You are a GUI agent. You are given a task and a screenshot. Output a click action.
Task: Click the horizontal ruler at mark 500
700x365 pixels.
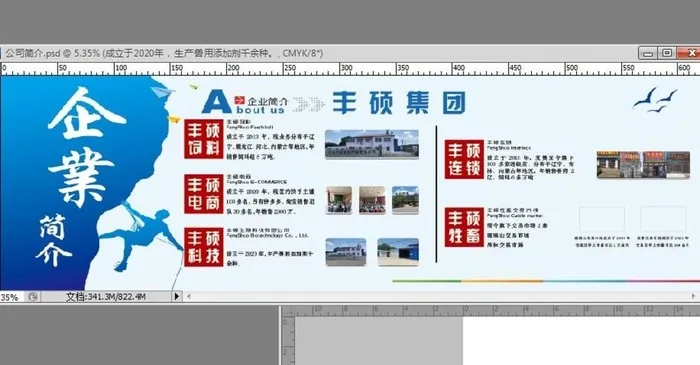(571, 69)
